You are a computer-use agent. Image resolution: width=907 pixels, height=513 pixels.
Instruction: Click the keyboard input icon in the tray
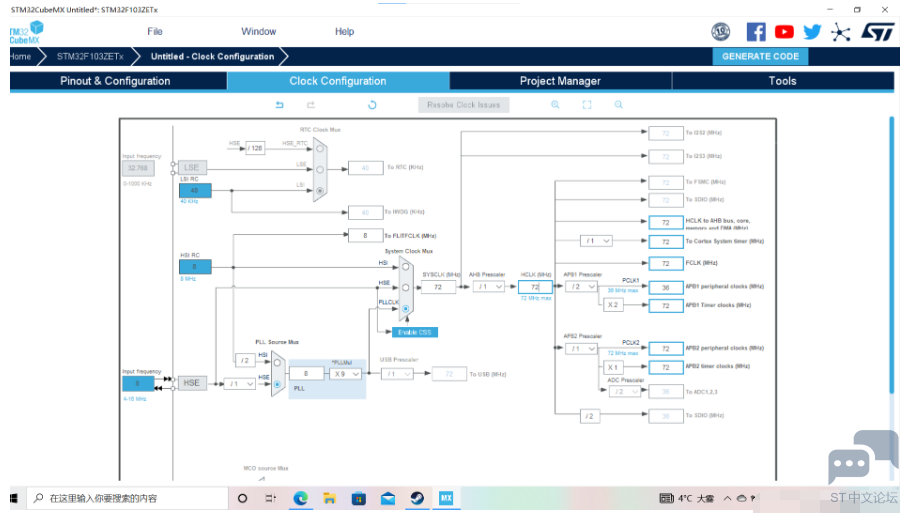click(666, 498)
